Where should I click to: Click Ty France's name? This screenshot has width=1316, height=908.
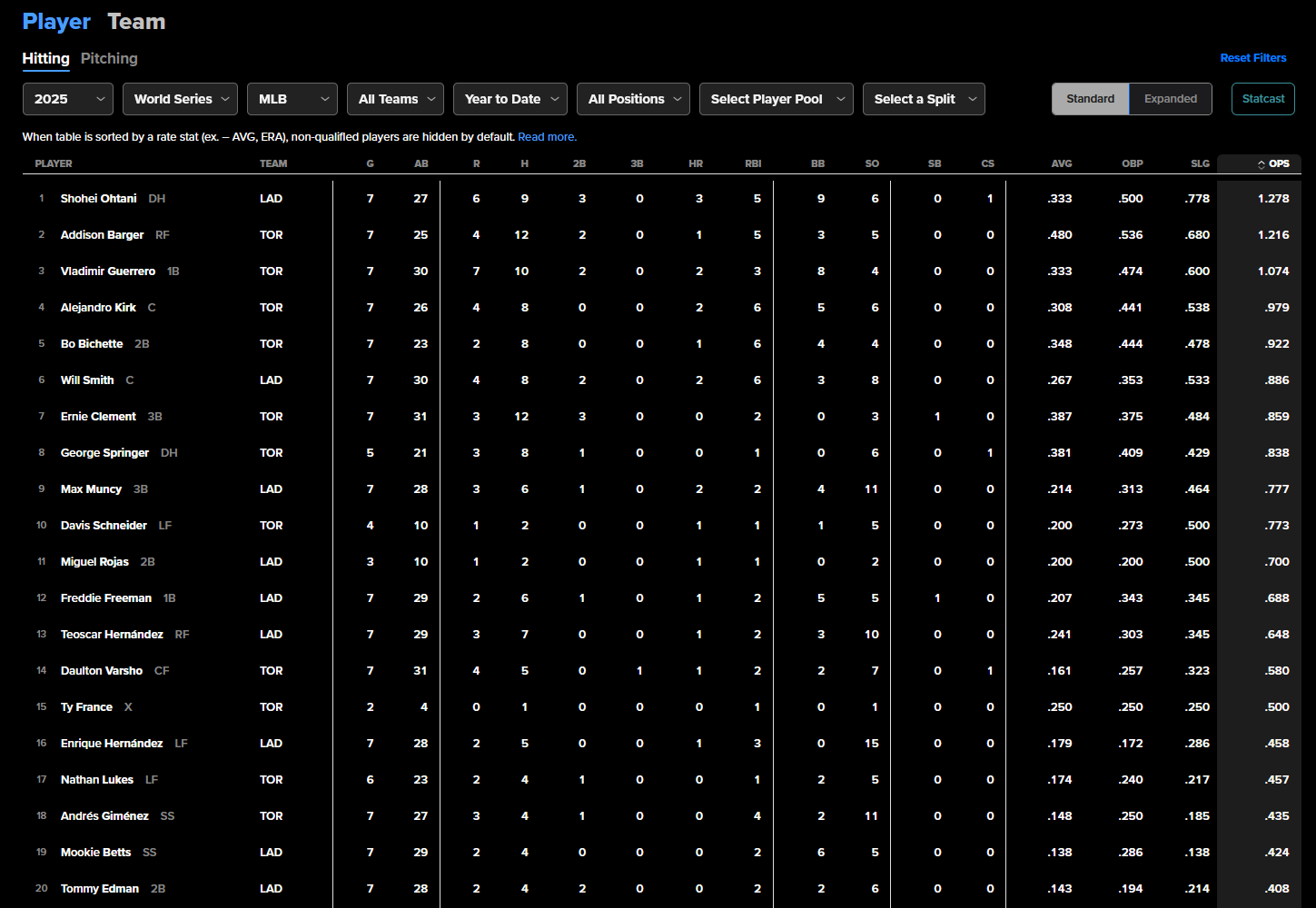[x=86, y=707]
